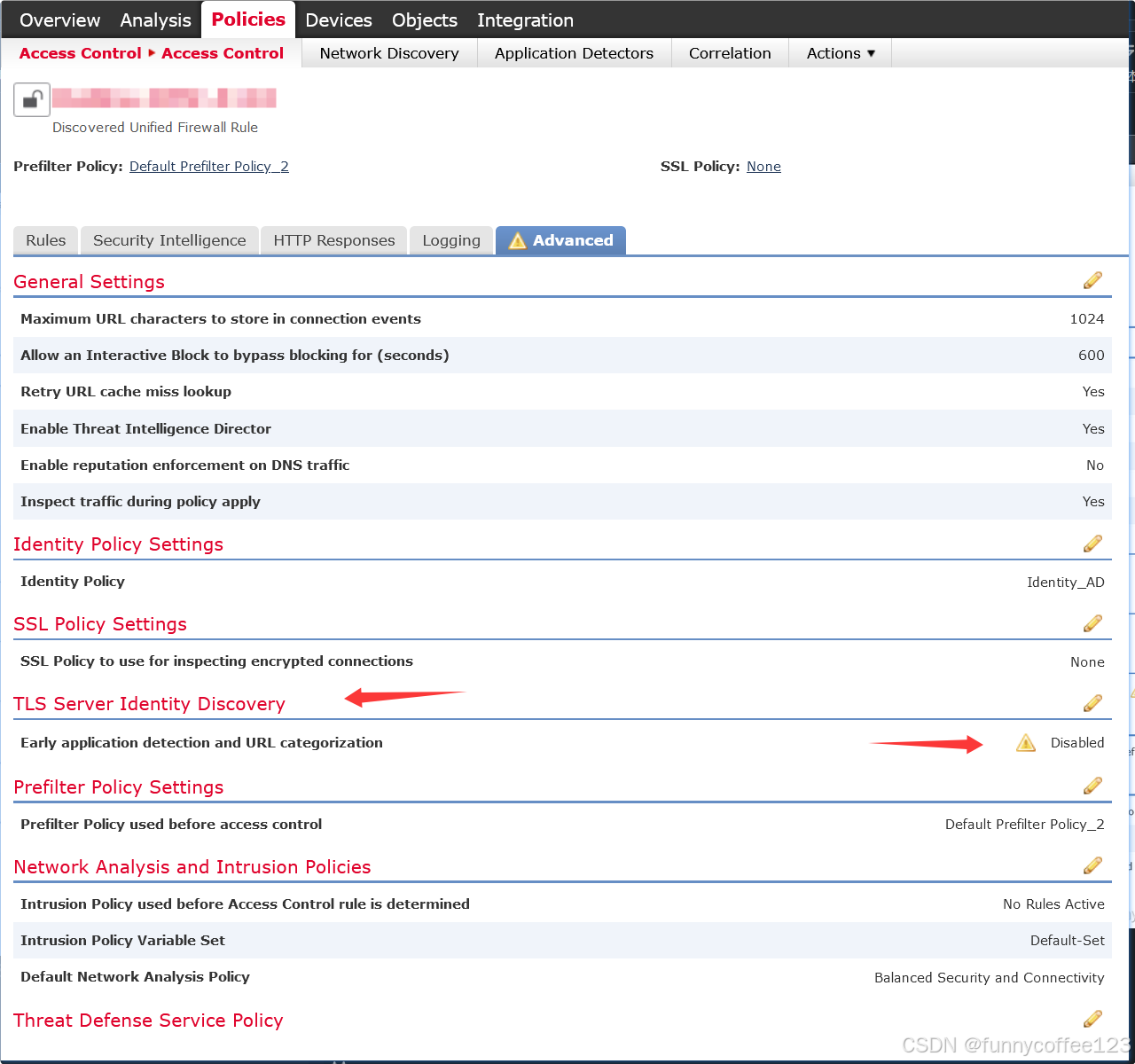Click Default Prefilter Policy_2 value in settings

[1025, 825]
